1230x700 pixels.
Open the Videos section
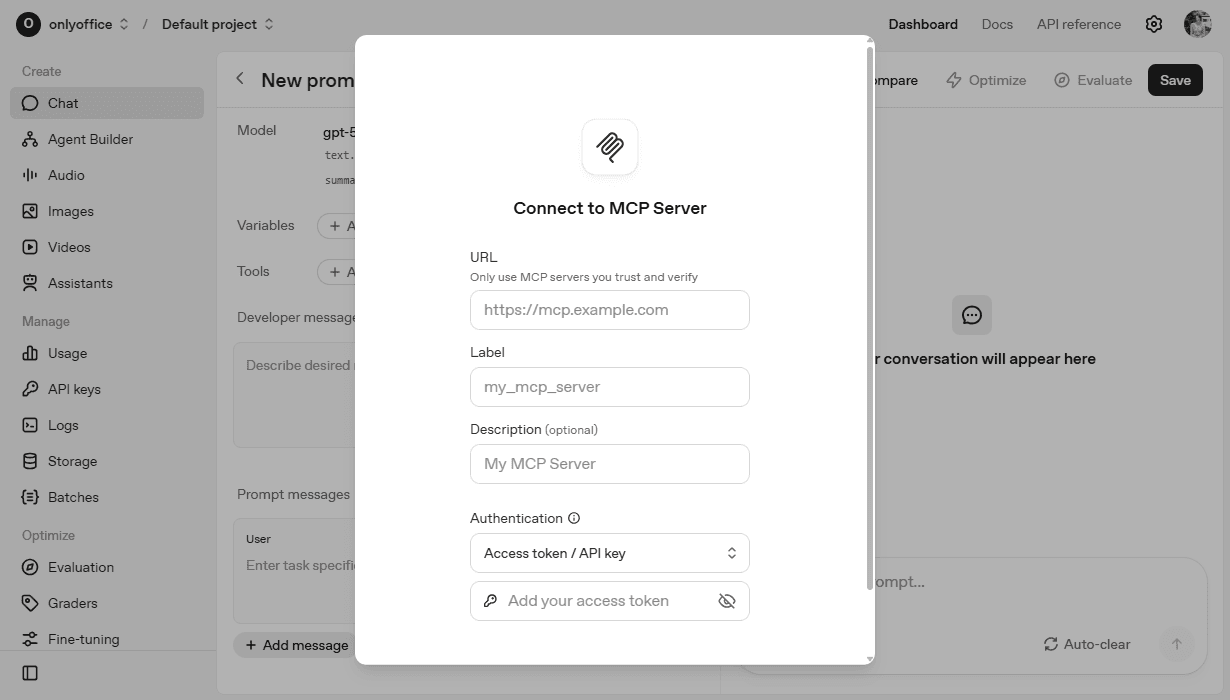tap(67, 247)
